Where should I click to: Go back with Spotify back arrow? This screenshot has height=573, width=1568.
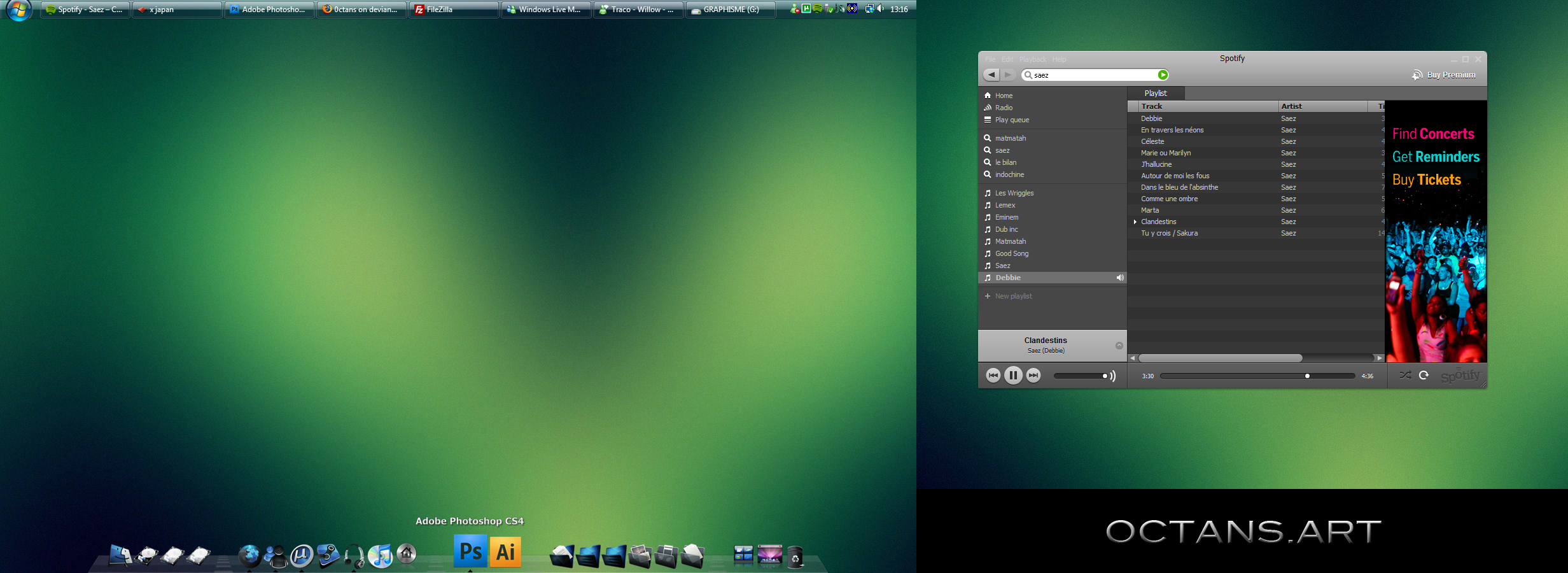pos(991,74)
